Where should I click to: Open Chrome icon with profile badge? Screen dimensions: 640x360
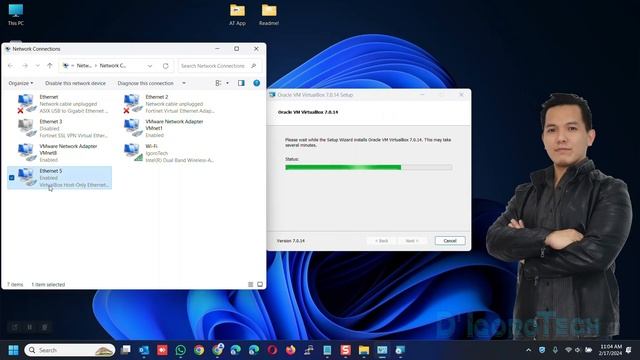218,350
